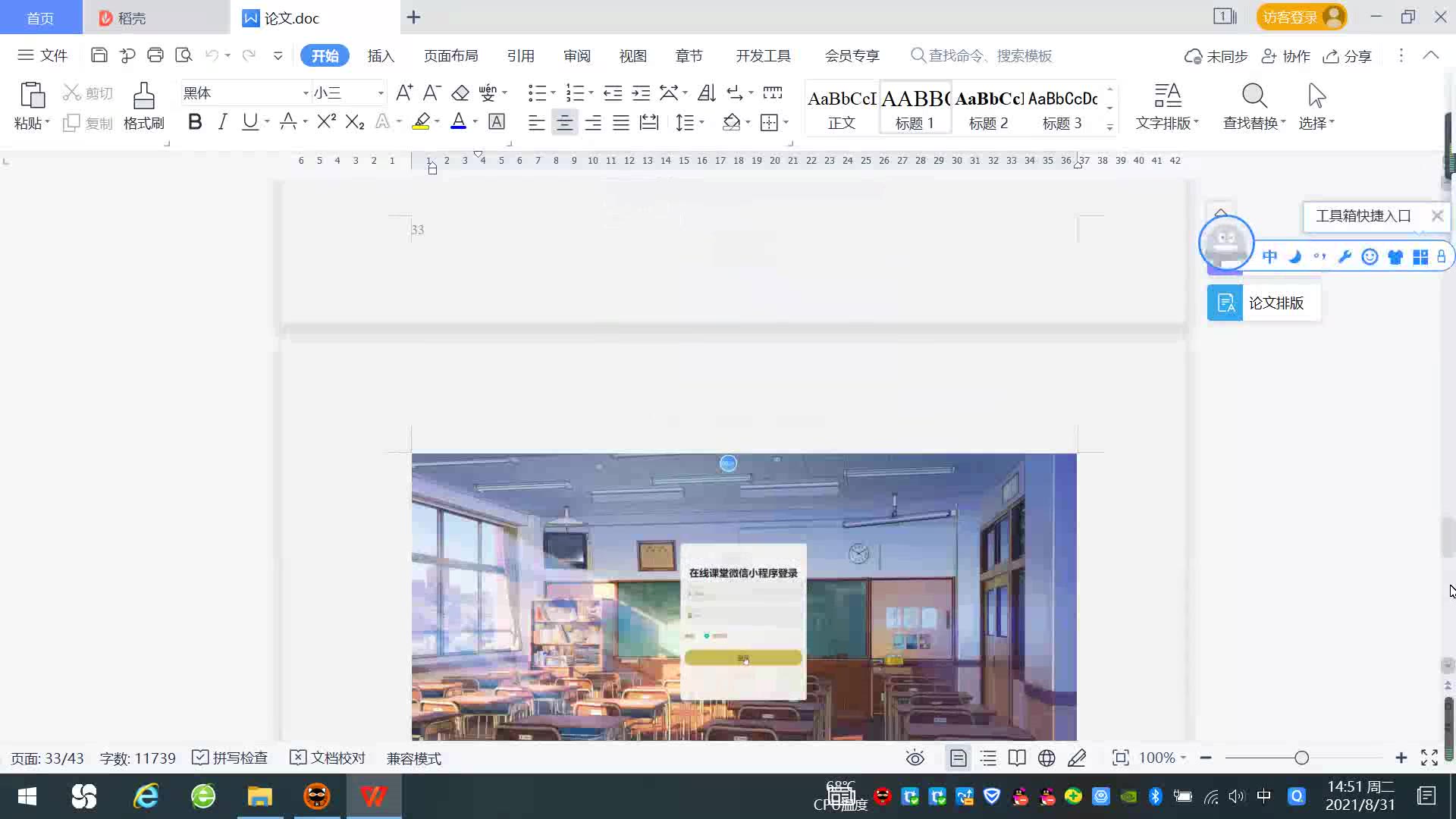Toggle page view layout button
This screenshot has width=1456, height=819.
959,758
